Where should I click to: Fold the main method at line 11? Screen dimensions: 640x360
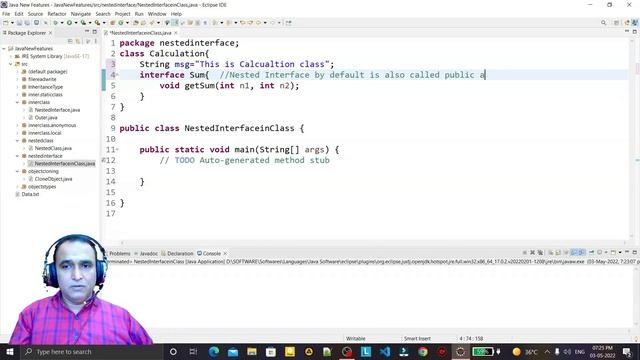tap(118, 149)
